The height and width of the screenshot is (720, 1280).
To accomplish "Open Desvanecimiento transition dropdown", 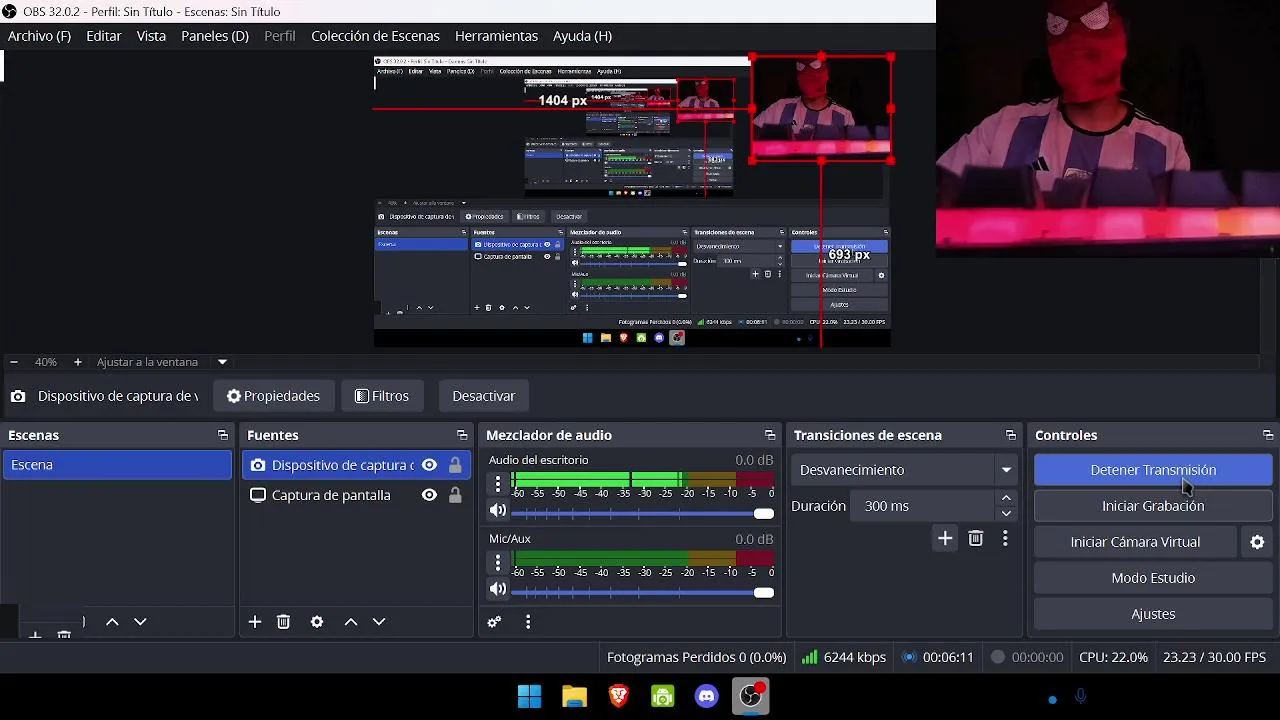I will [x=905, y=470].
